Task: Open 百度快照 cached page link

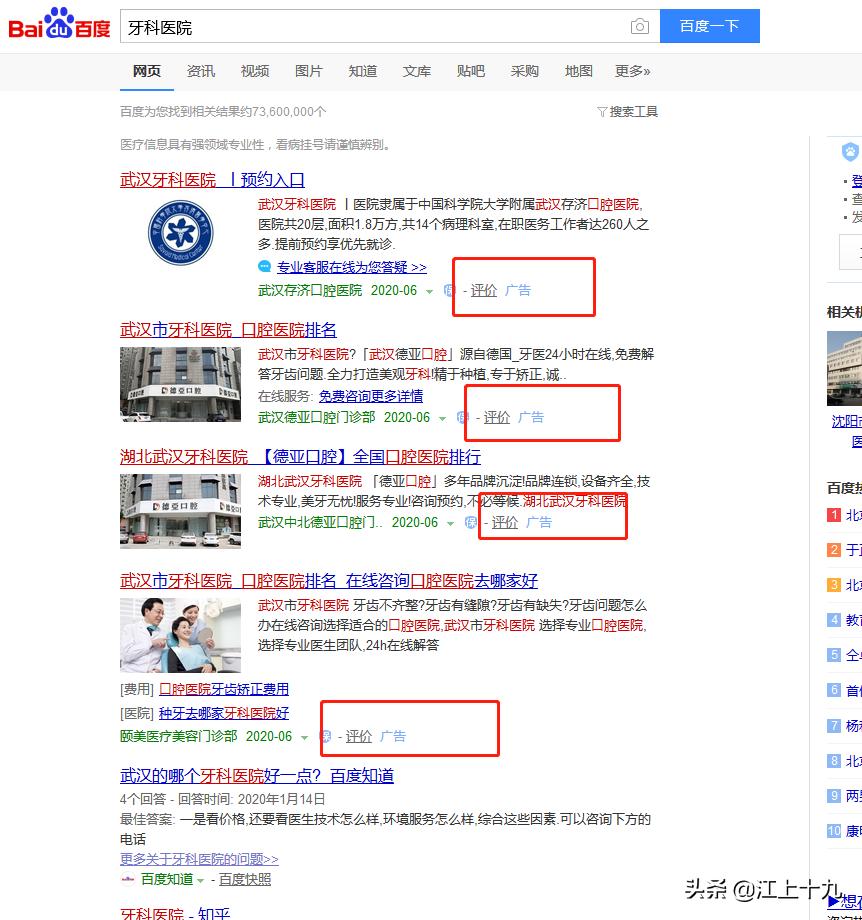Action: click(245, 879)
